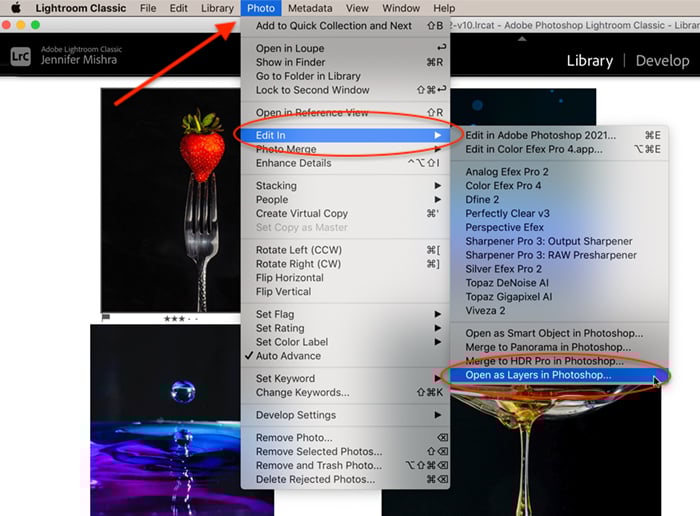
Task: Expand the Set Flag submenu
Action: tap(345, 314)
